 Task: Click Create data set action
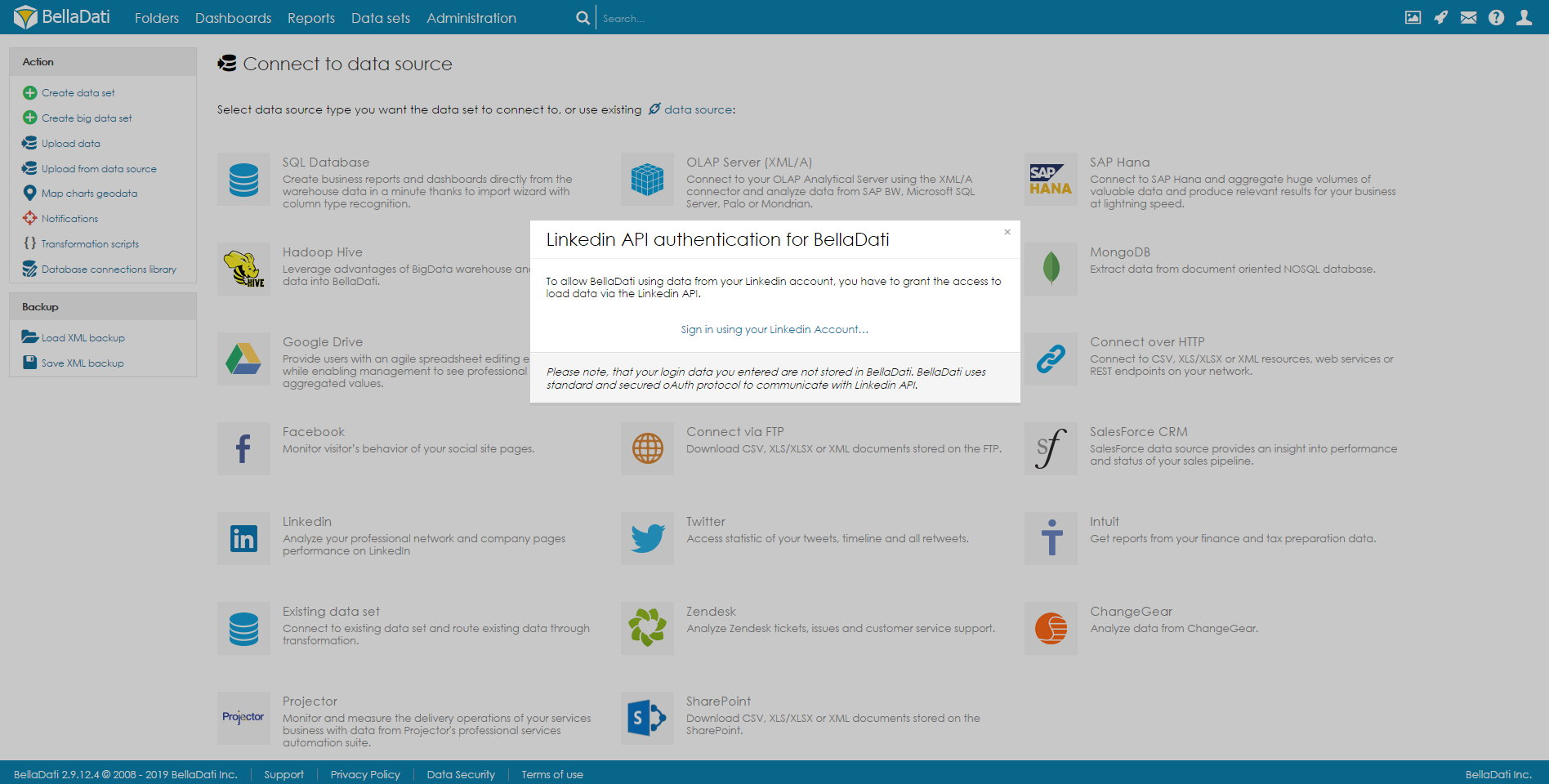pyautogui.click(x=78, y=93)
